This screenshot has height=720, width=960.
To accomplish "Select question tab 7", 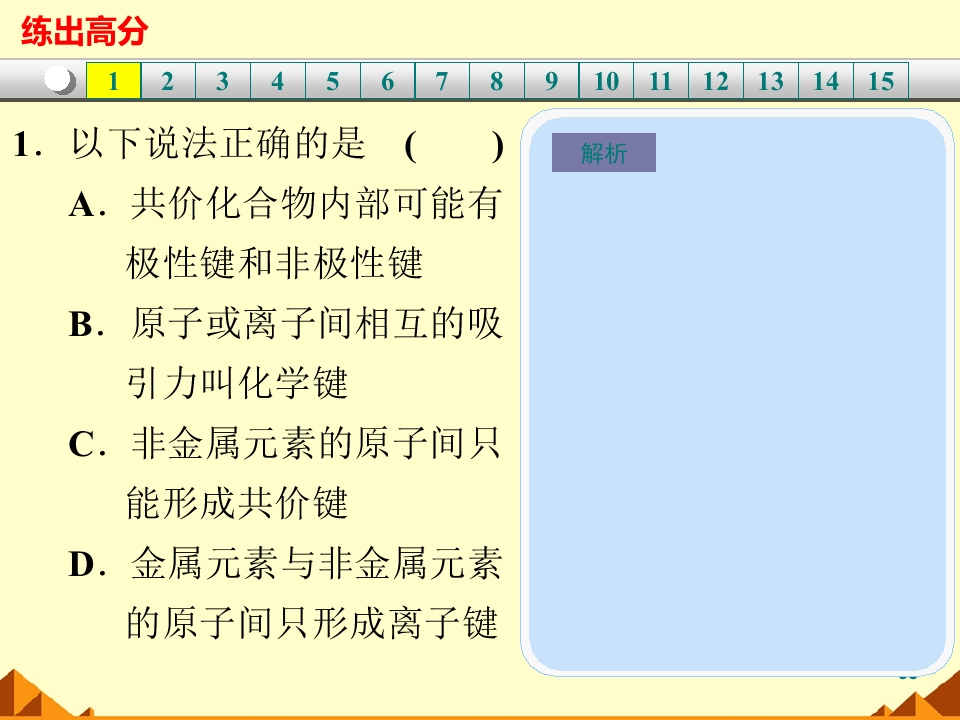I will pyautogui.click(x=442, y=80).
